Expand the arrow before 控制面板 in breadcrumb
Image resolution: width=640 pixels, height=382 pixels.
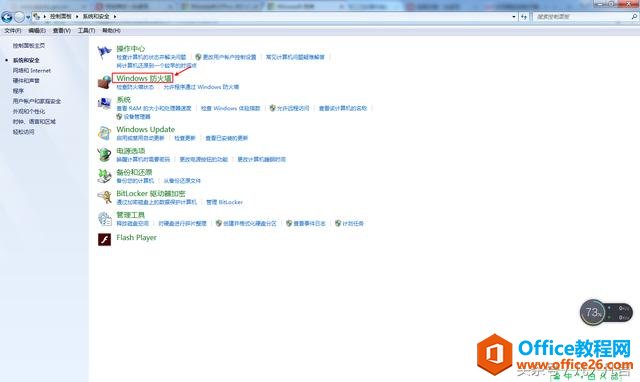coord(44,17)
